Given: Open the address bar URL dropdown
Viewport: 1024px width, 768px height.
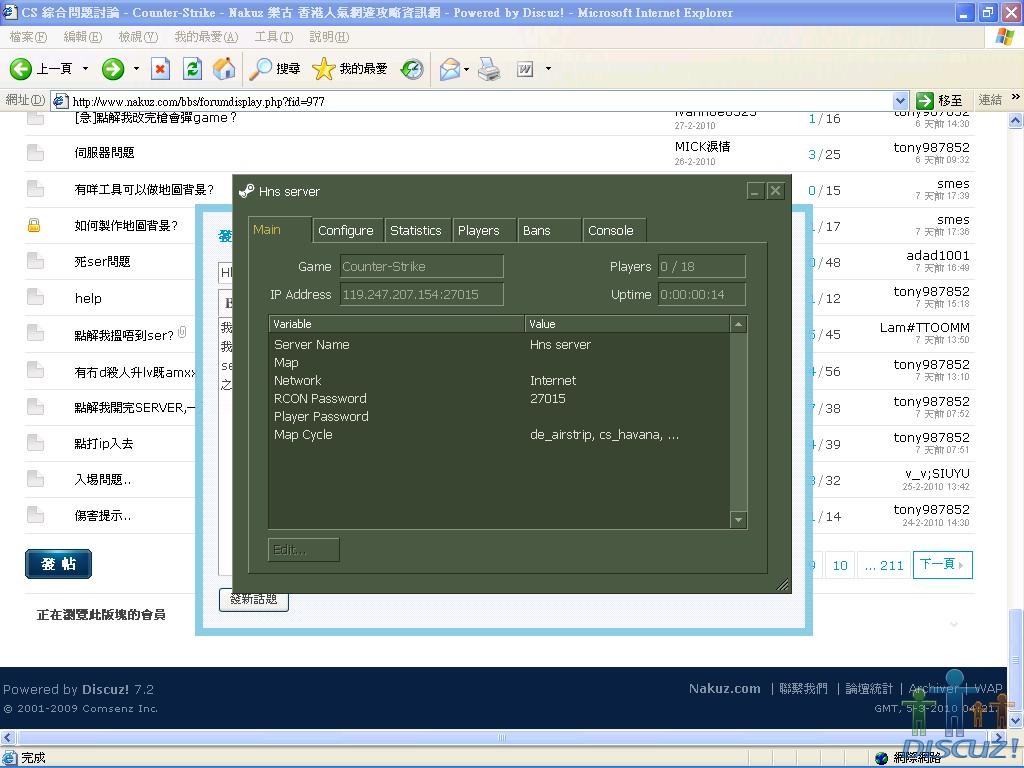Looking at the screenshot, I should click(901, 101).
